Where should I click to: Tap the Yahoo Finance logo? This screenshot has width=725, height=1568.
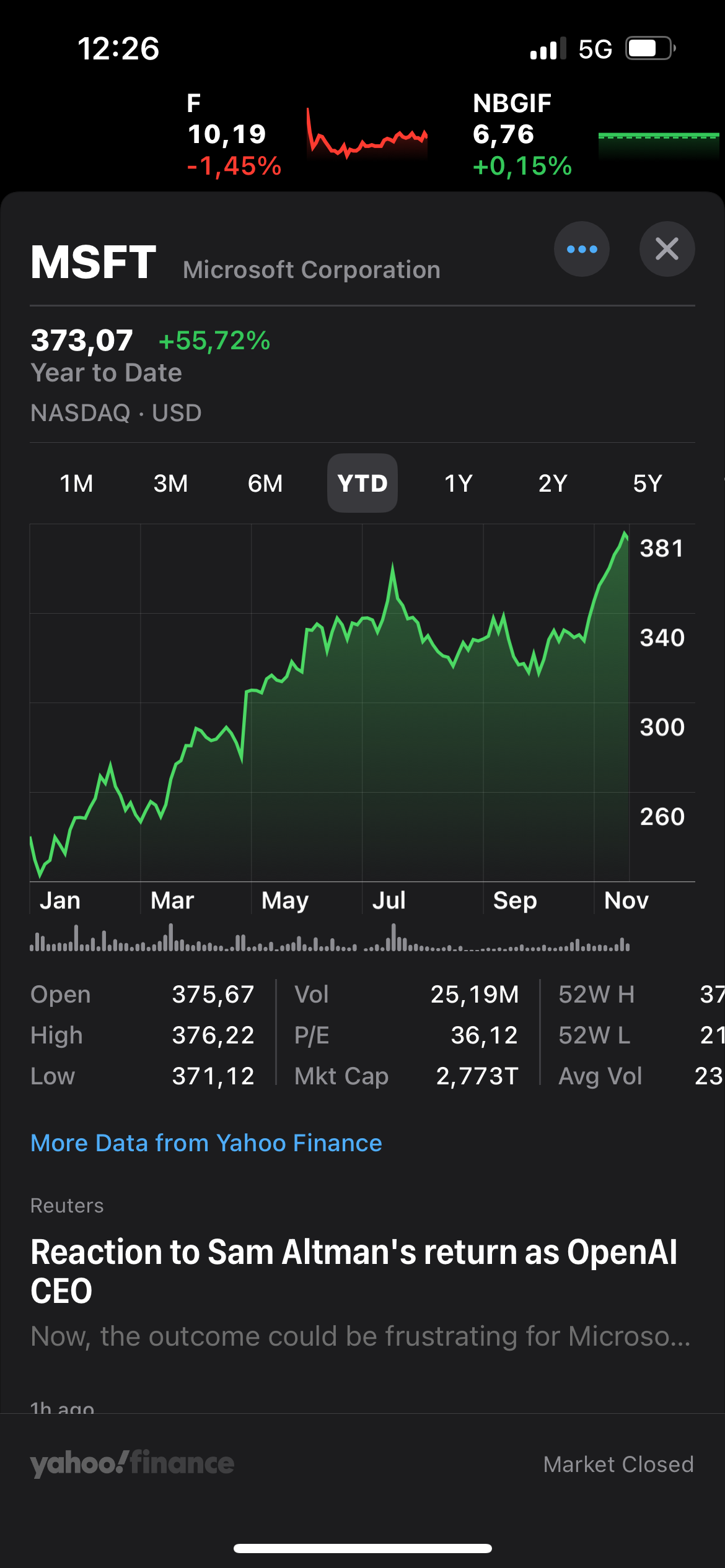point(132,1463)
